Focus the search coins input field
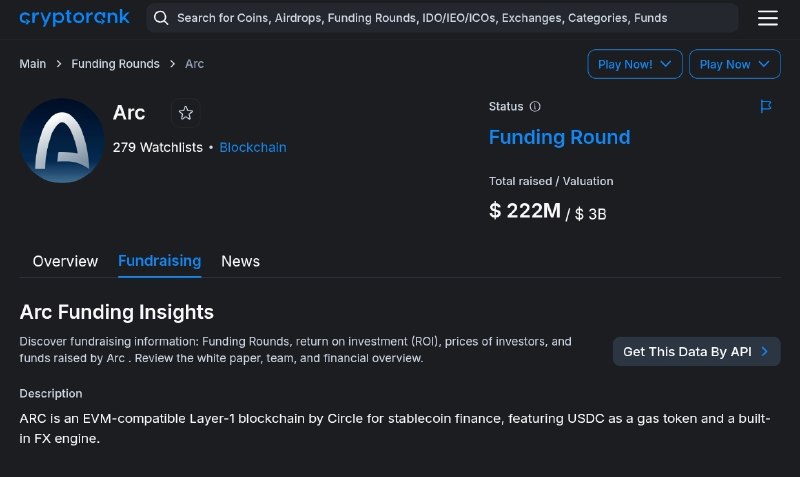This screenshot has width=800, height=477. [442, 18]
